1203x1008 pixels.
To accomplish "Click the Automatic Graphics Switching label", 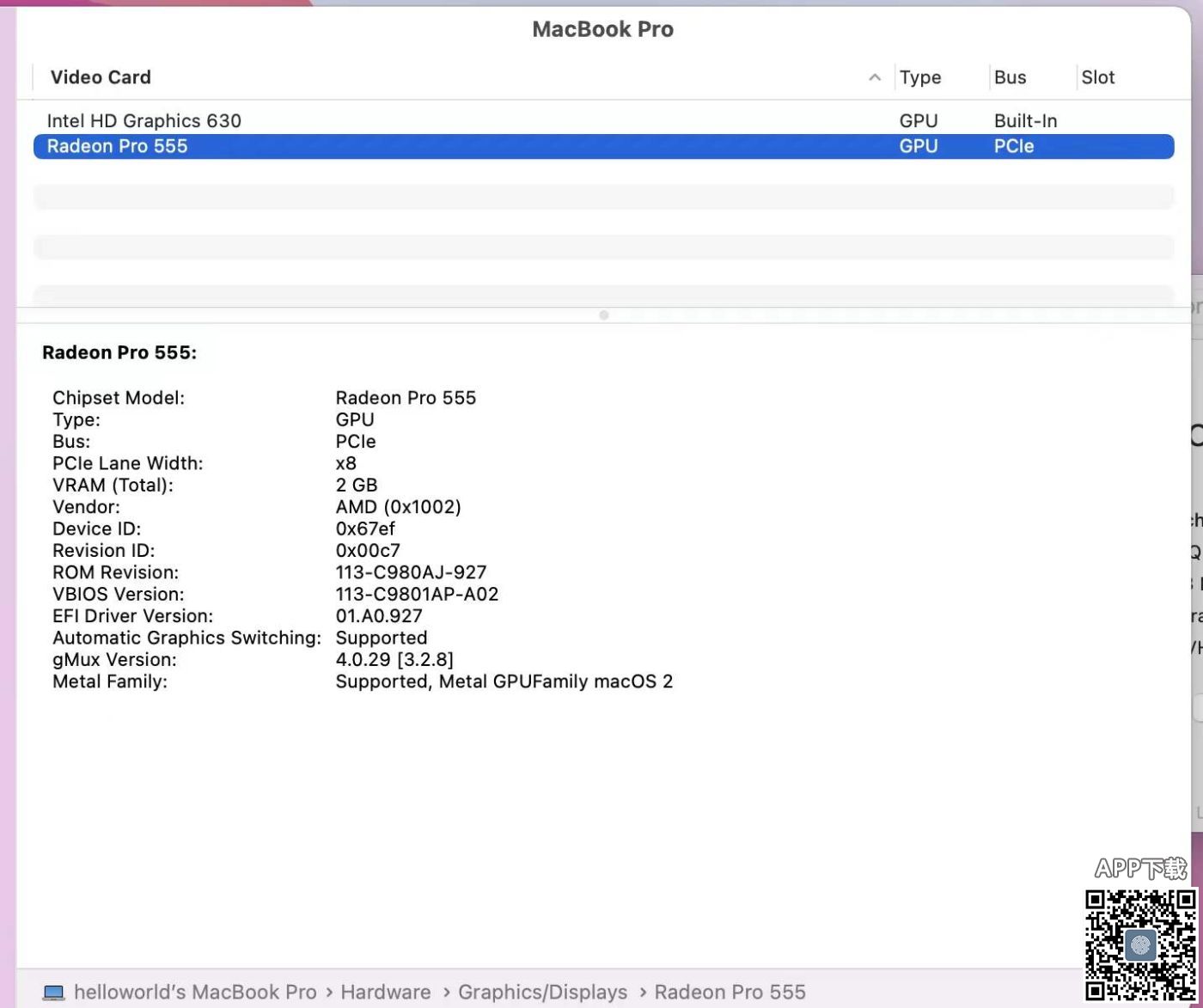I will click(x=186, y=638).
